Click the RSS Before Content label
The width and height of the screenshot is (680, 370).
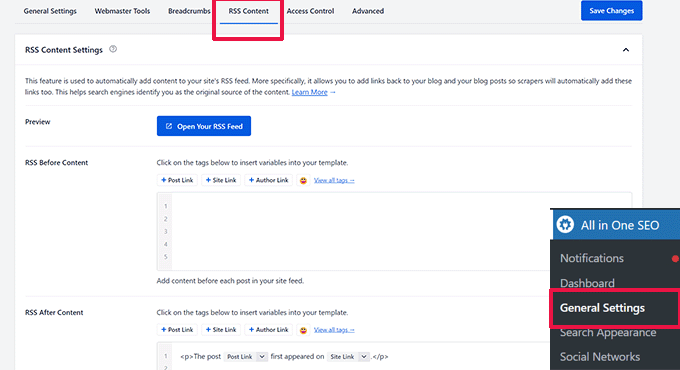pos(56,163)
